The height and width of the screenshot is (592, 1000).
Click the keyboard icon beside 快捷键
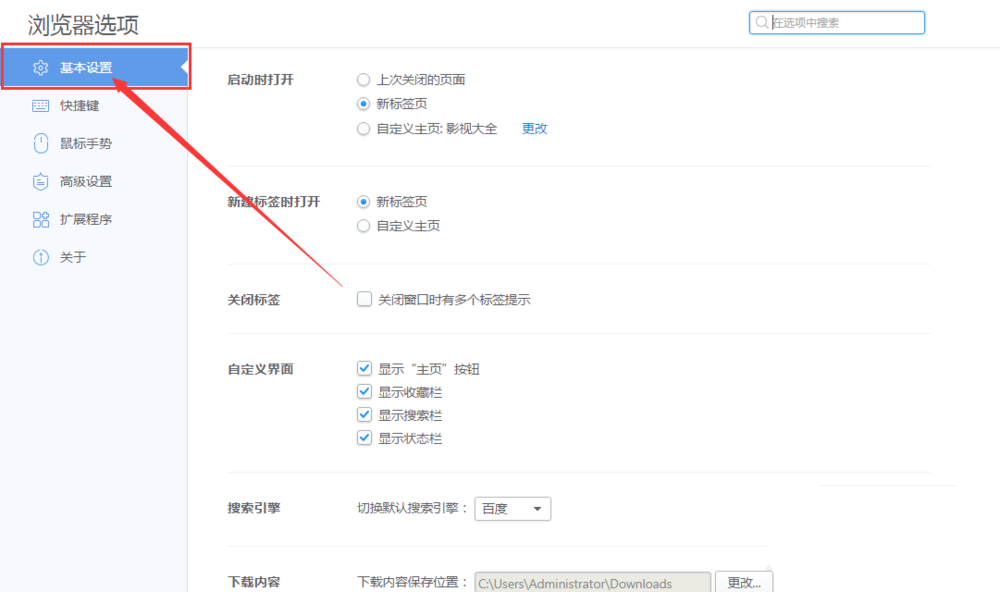(x=40, y=105)
